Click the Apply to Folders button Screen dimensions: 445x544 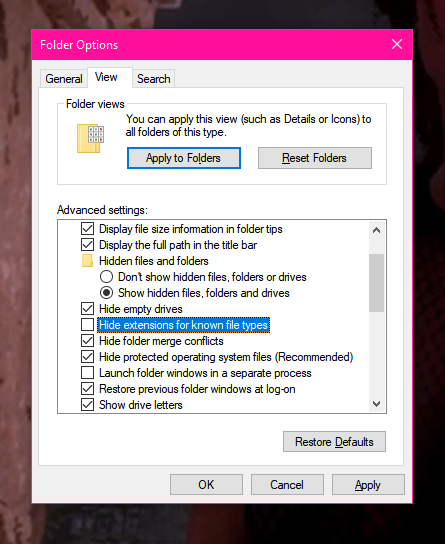pyautogui.click(x=184, y=158)
